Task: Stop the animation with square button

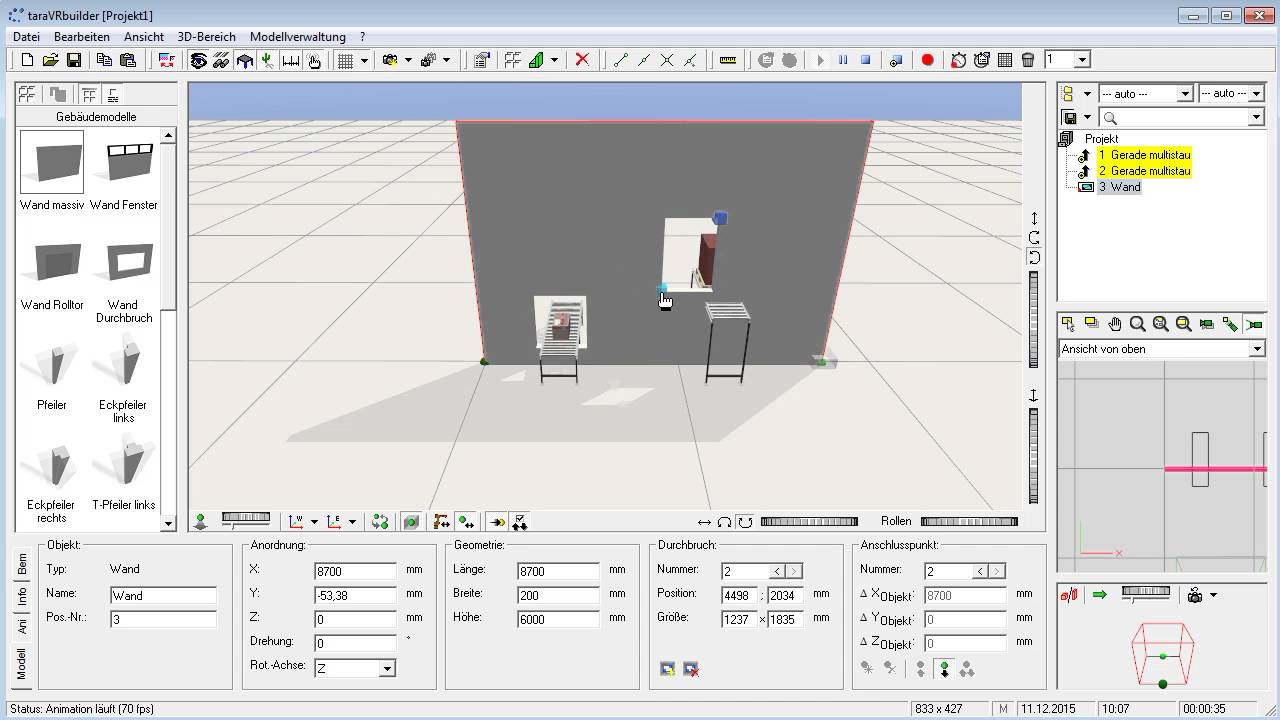Action: [866, 60]
